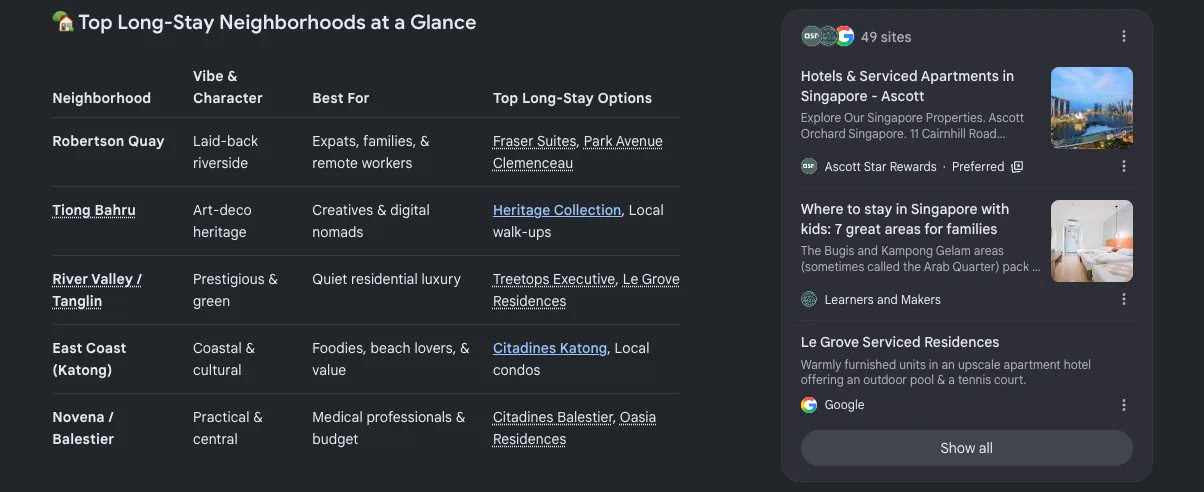Open the Tiong Bahru neighborhood link

pos(94,210)
